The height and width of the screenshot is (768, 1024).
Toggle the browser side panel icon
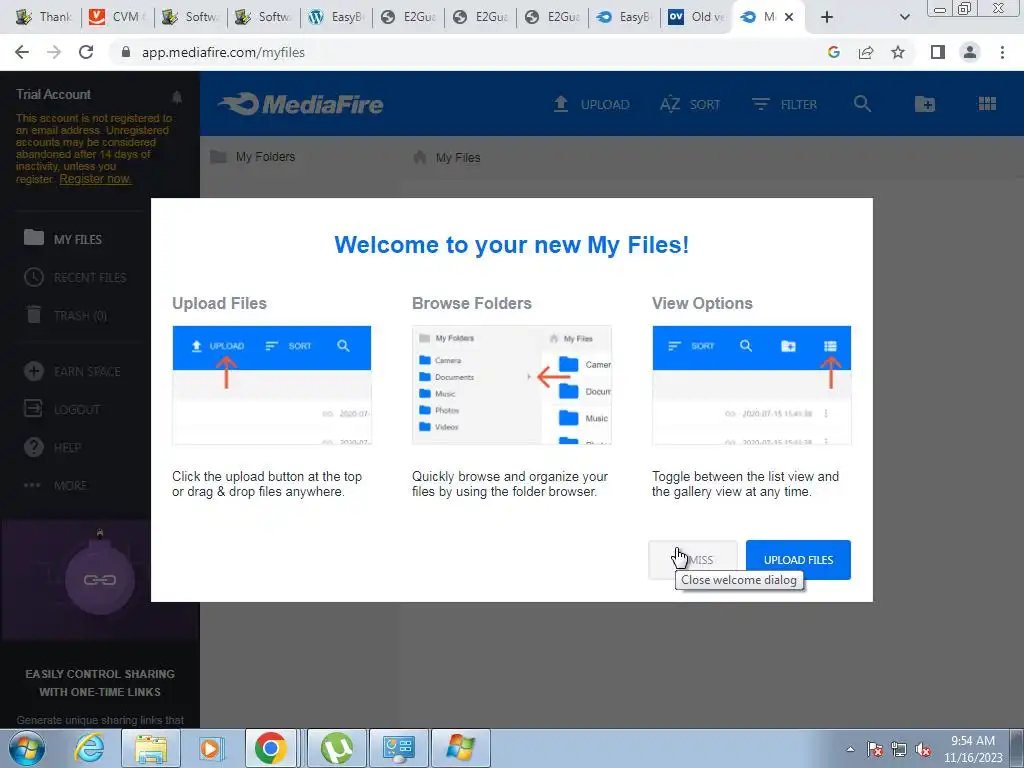938,52
